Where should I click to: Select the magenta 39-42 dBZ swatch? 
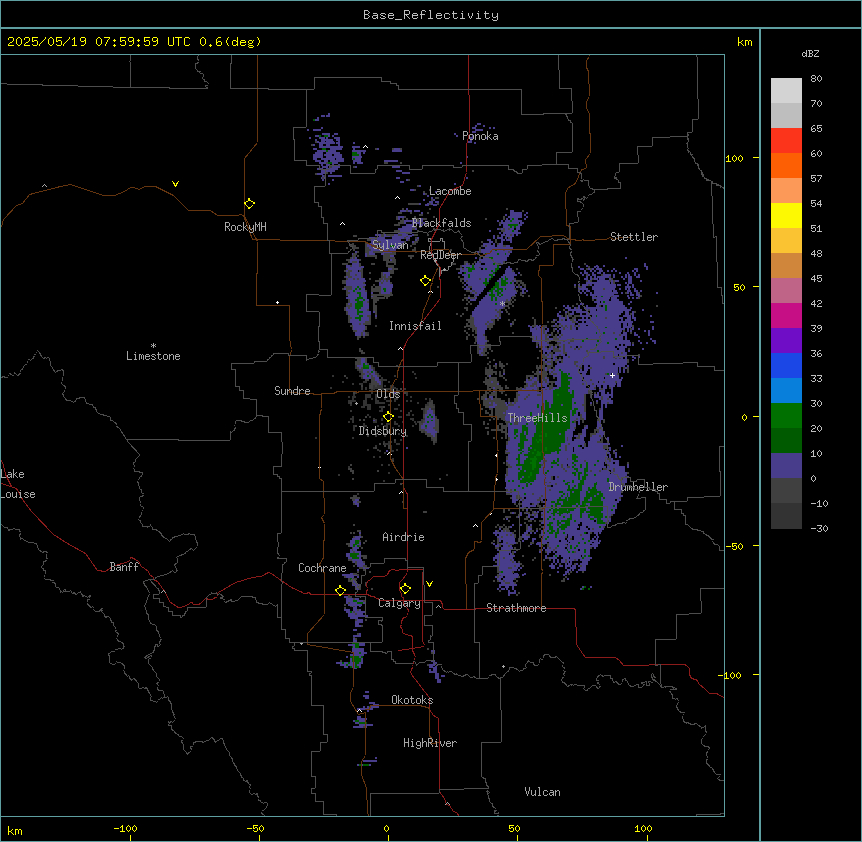click(x=786, y=315)
